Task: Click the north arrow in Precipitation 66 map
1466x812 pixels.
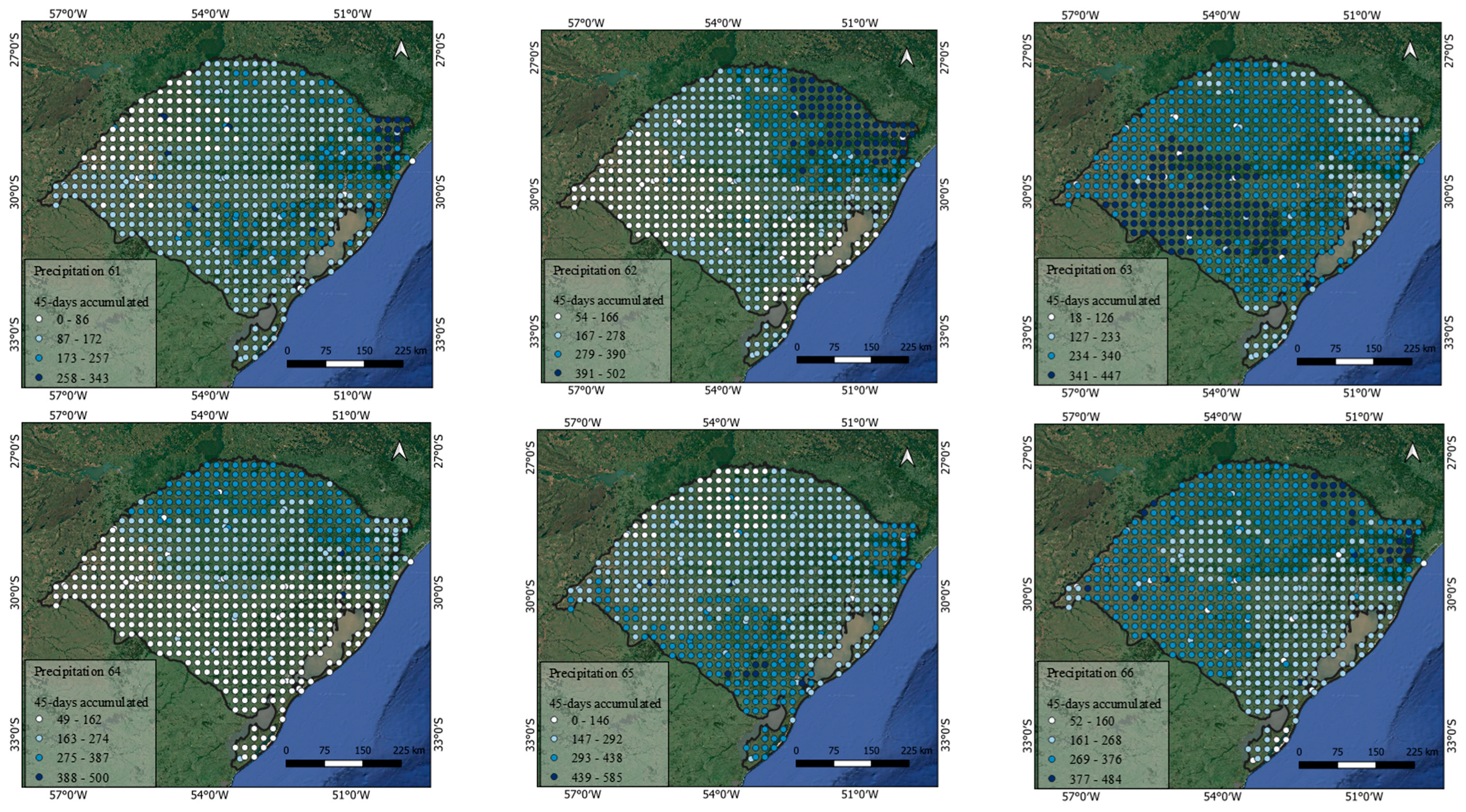Action: [1412, 453]
